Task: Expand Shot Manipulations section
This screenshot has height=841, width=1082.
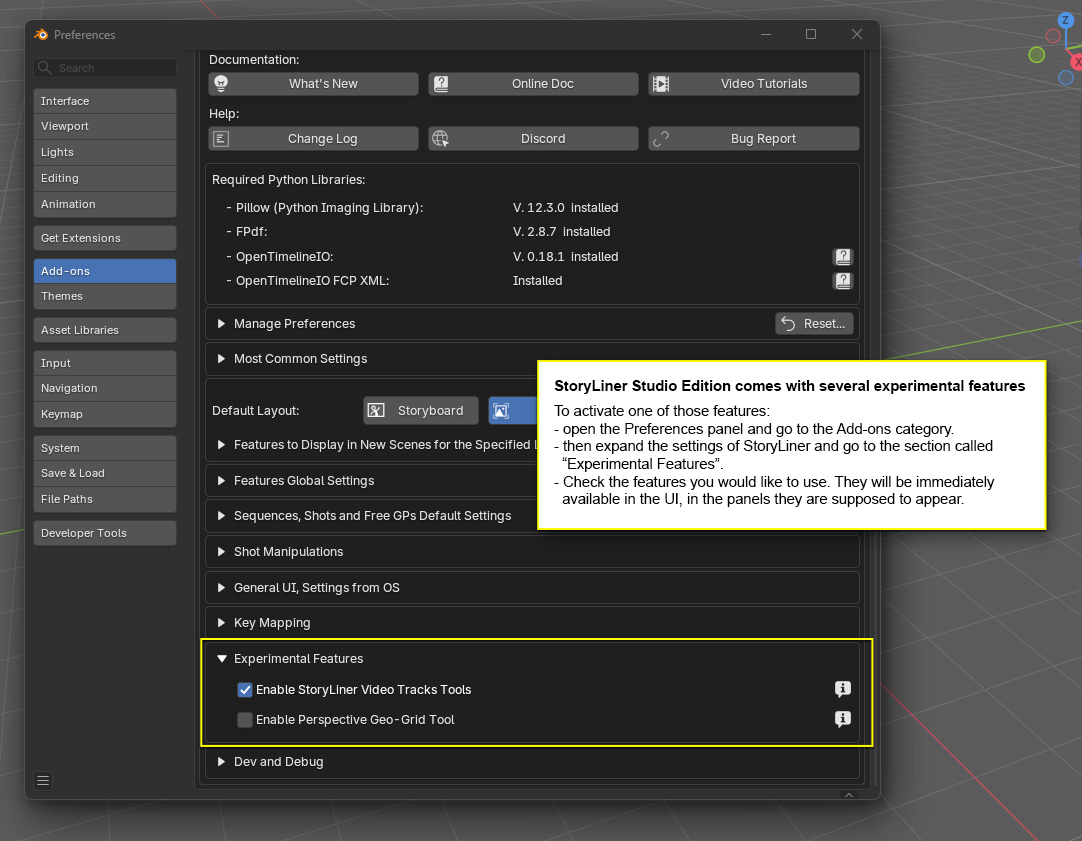Action: coord(222,552)
